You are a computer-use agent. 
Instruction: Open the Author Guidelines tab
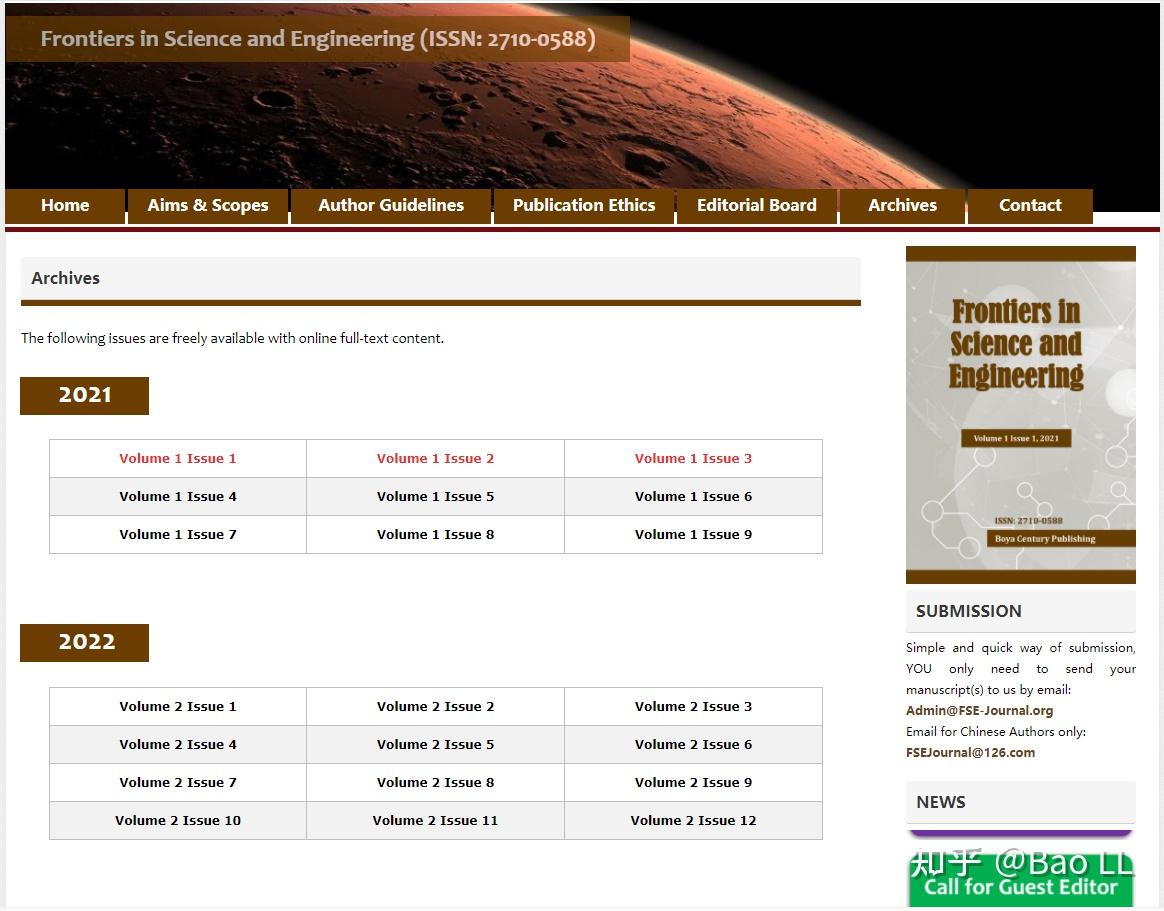[x=390, y=205]
